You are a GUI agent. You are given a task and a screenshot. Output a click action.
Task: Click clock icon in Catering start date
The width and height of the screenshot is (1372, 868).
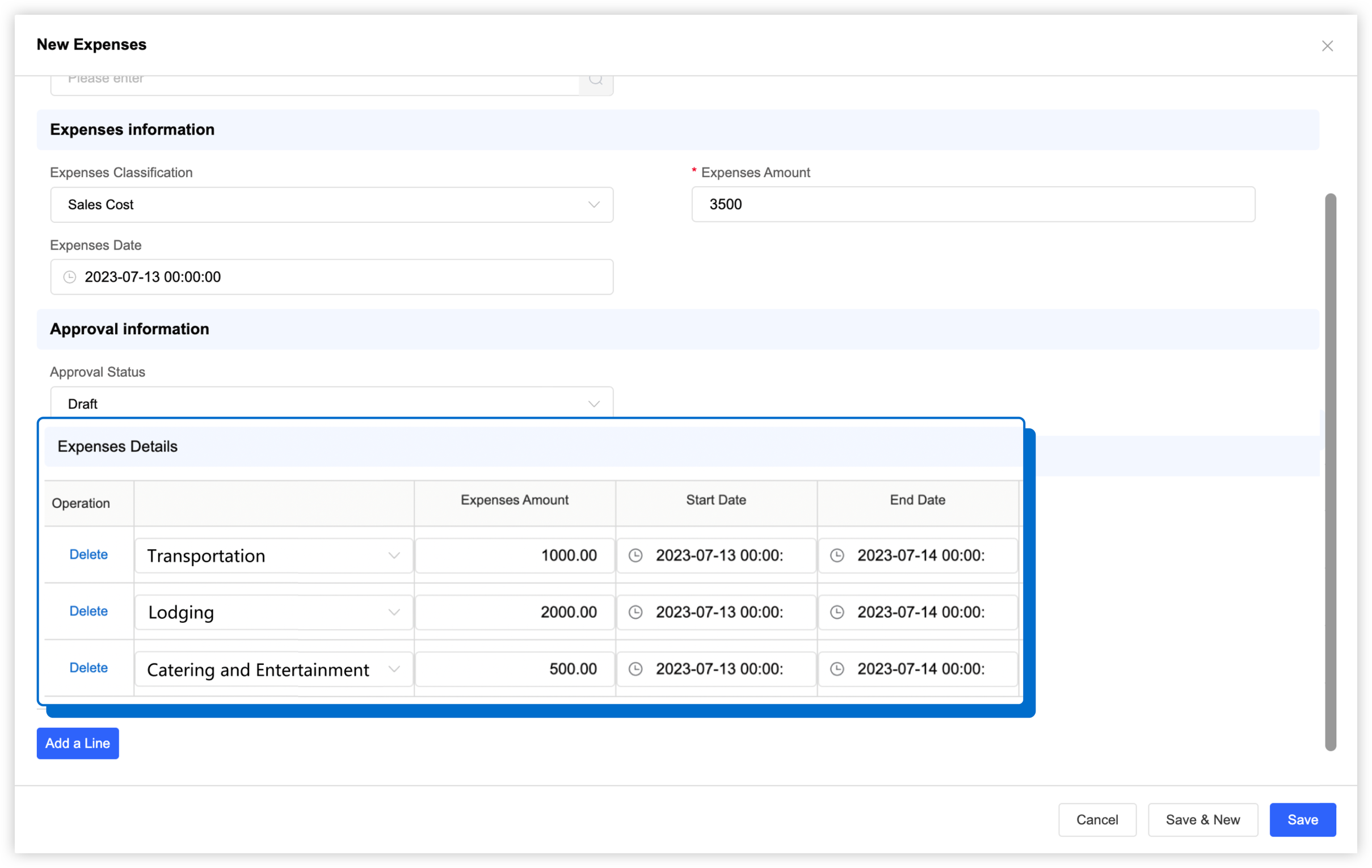pyautogui.click(x=636, y=669)
